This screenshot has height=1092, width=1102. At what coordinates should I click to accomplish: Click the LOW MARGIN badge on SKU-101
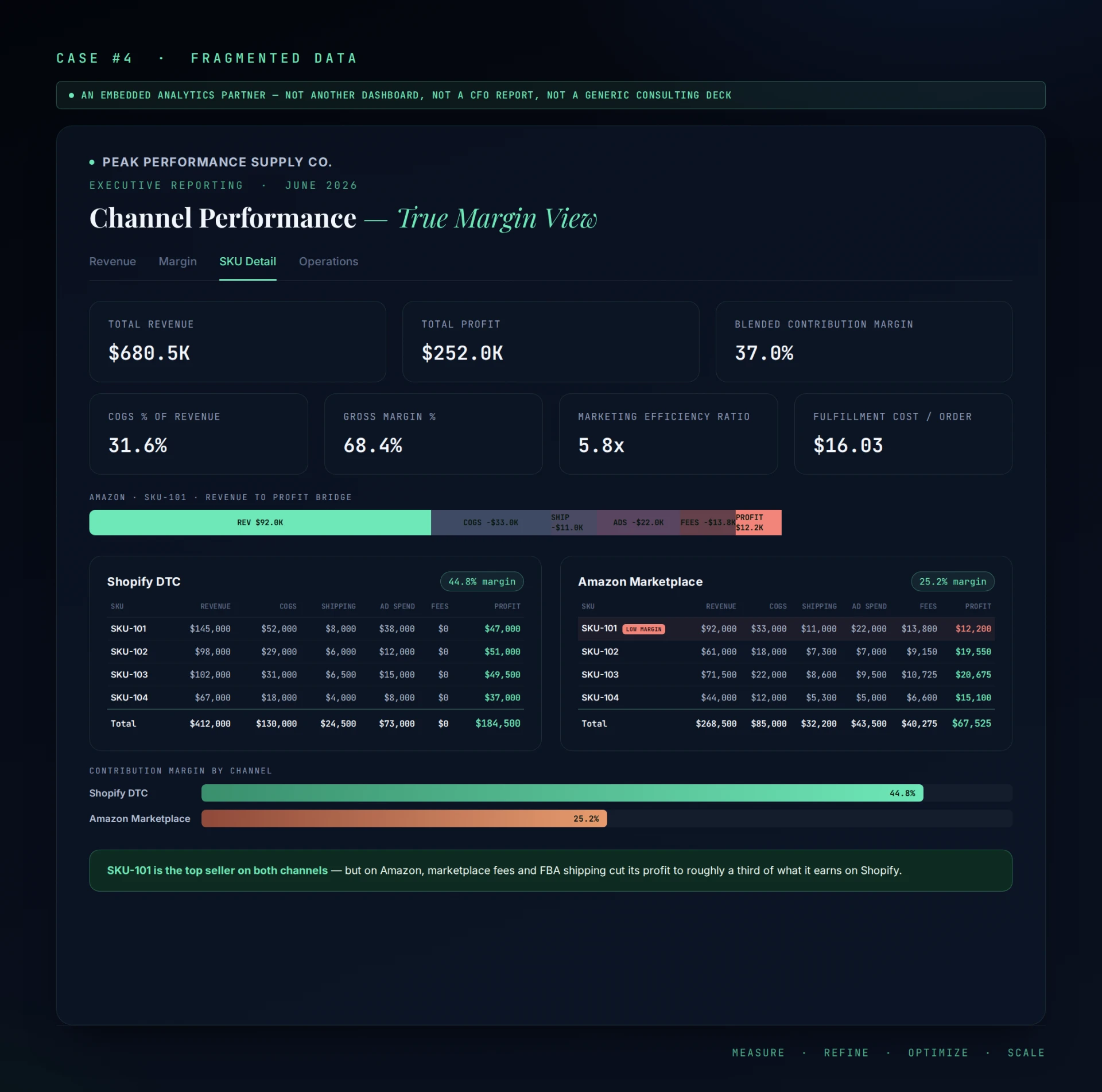pyautogui.click(x=644, y=629)
